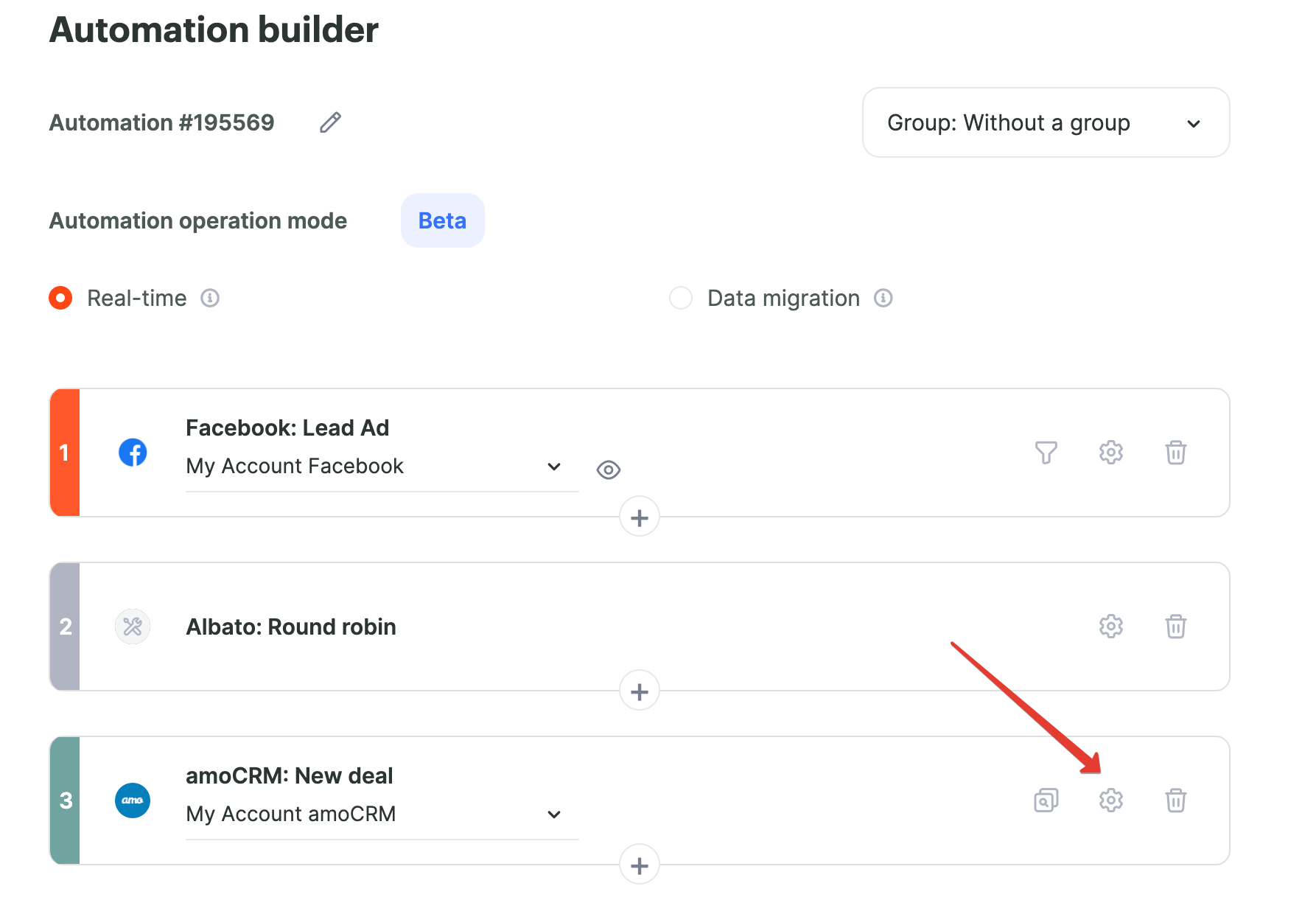
Task: Click the step number 2 gray tab
Action: pyautogui.click(x=65, y=627)
